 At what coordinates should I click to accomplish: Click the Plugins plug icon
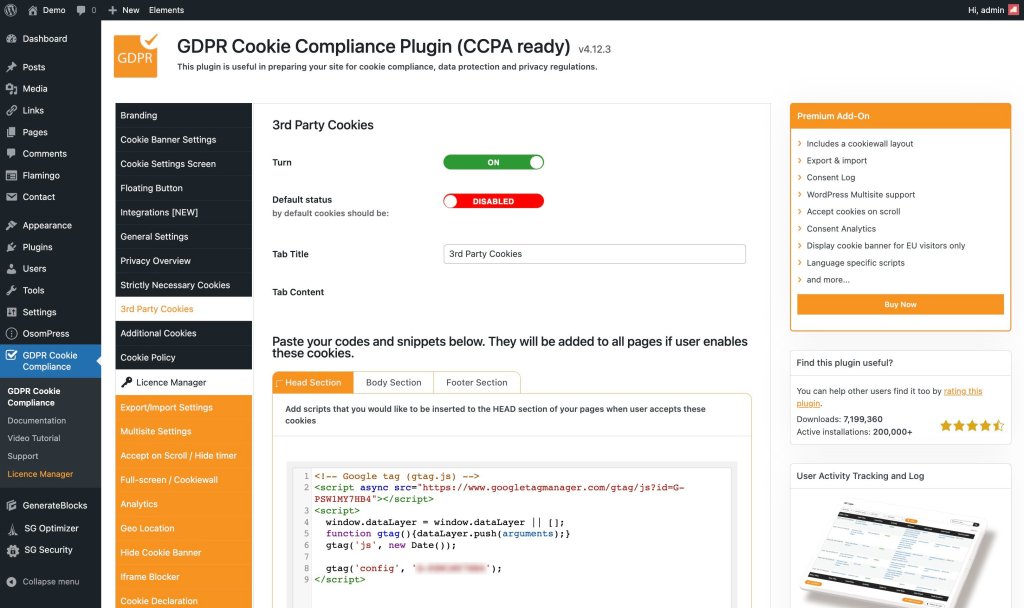point(11,247)
